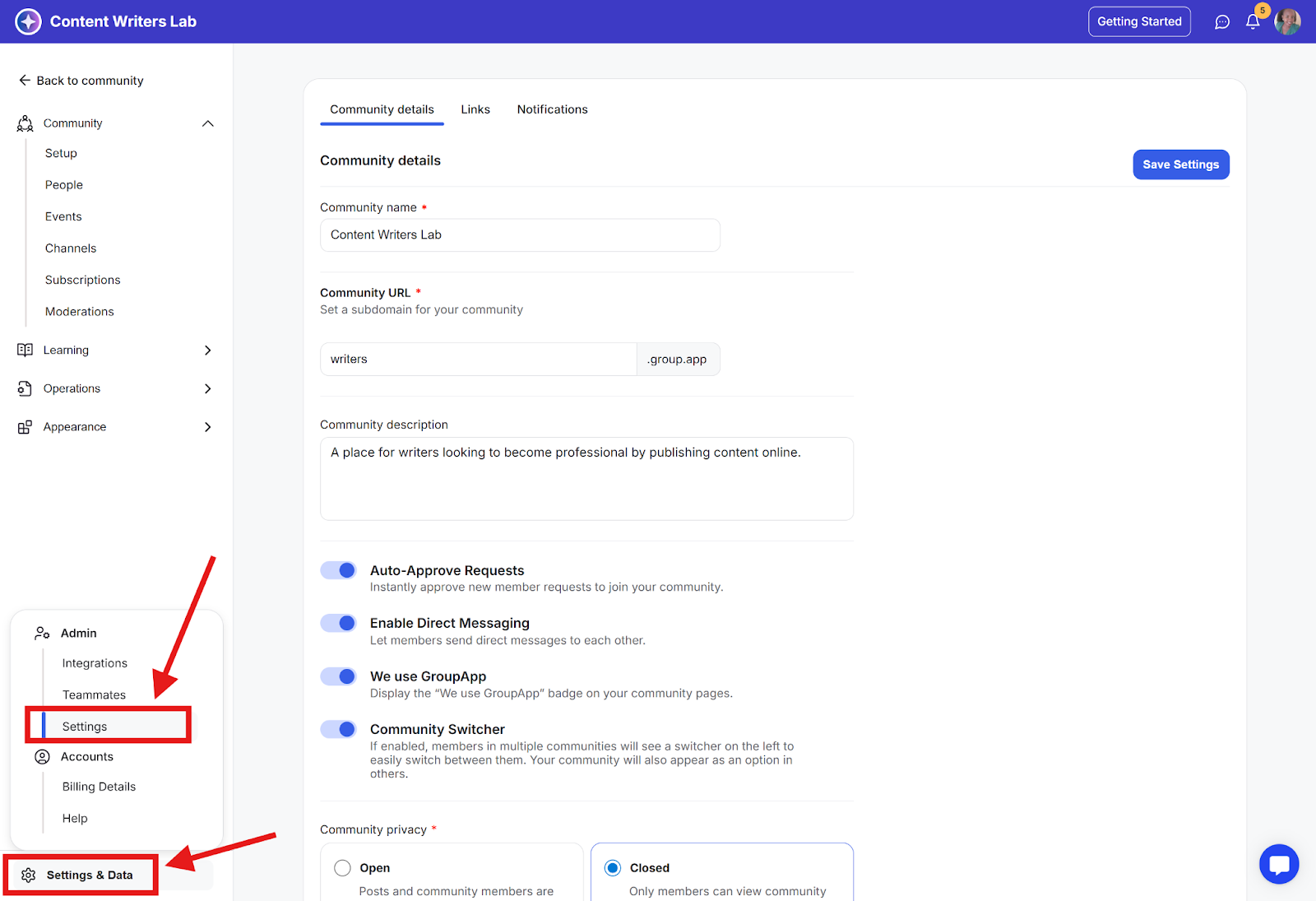
Task: Select the Open privacy radio button
Action: click(342, 868)
